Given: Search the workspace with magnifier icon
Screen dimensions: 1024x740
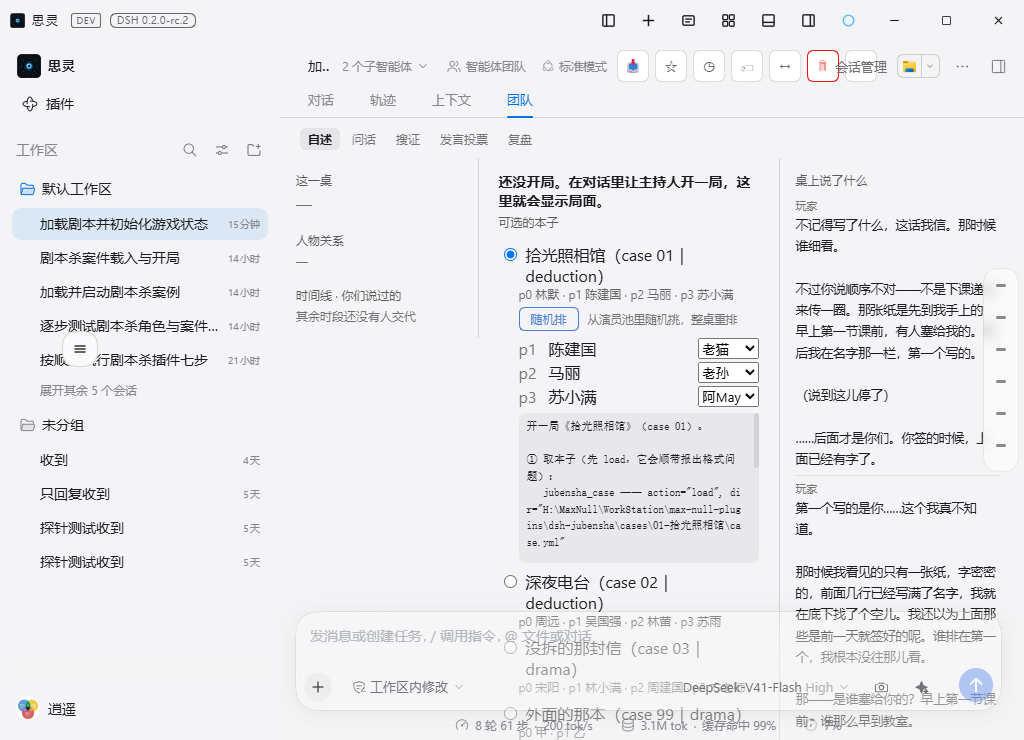Looking at the screenshot, I should 189,150.
